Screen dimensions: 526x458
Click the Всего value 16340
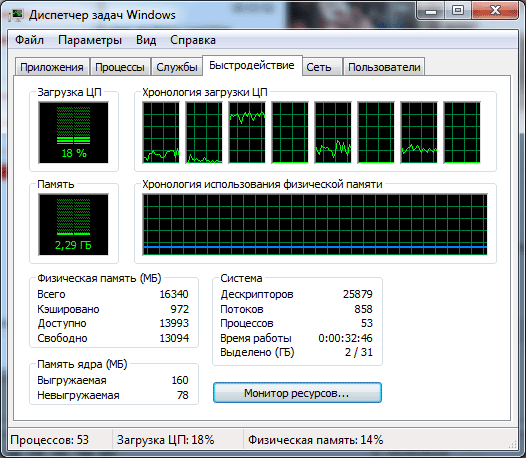pyautogui.click(x=174, y=294)
